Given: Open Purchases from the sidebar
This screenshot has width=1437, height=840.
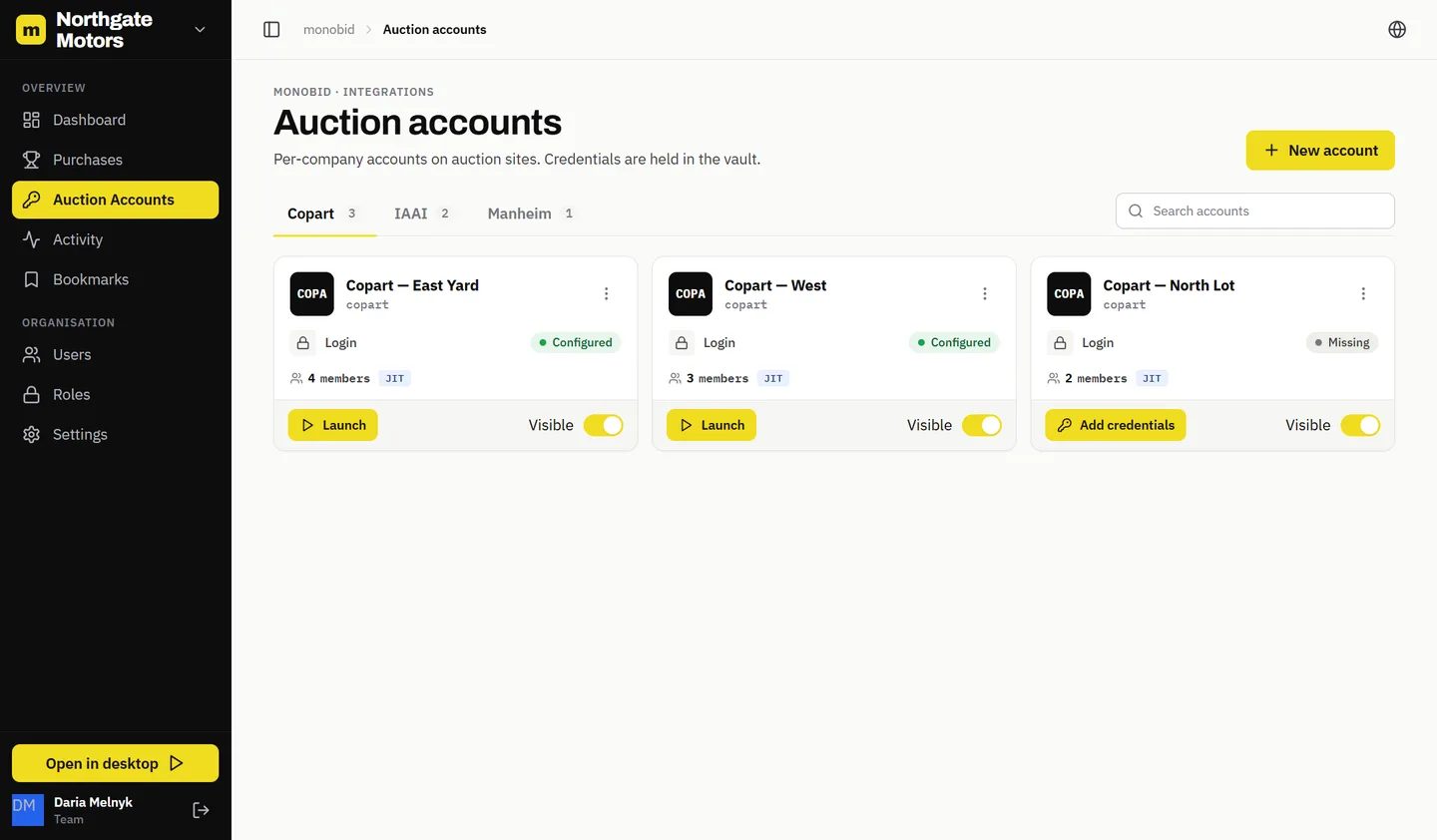Looking at the screenshot, I should click(115, 160).
